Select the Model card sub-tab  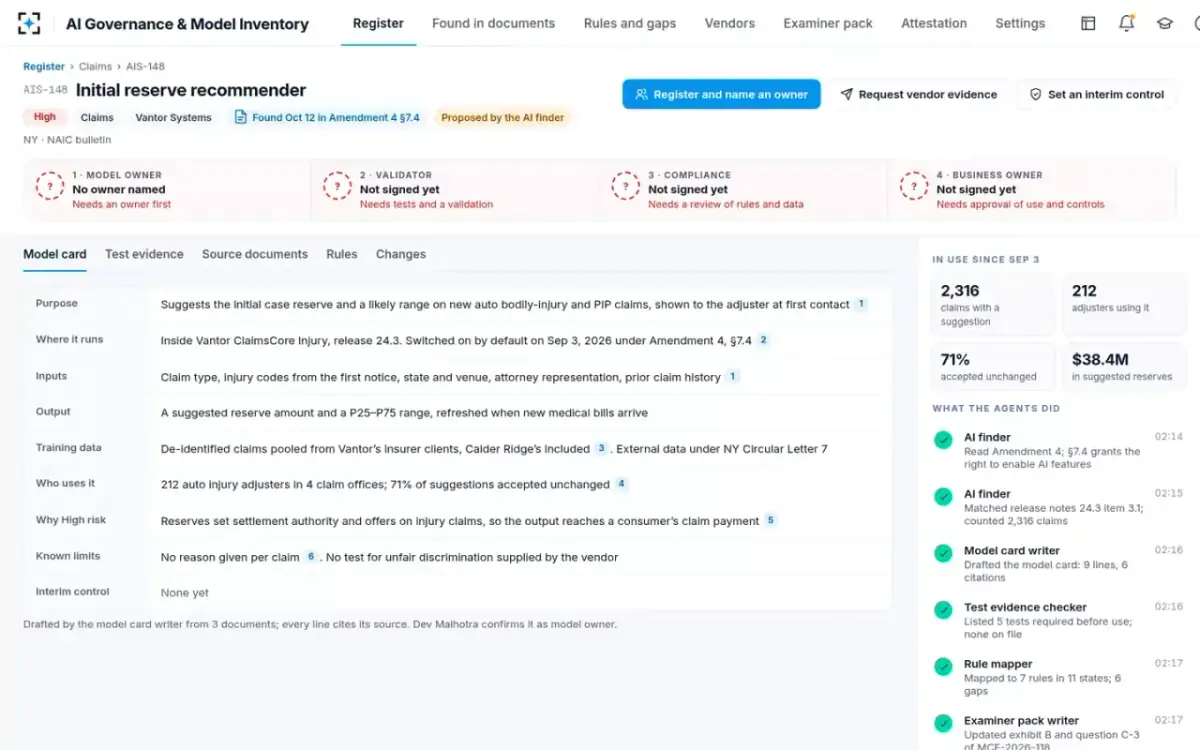(x=55, y=254)
